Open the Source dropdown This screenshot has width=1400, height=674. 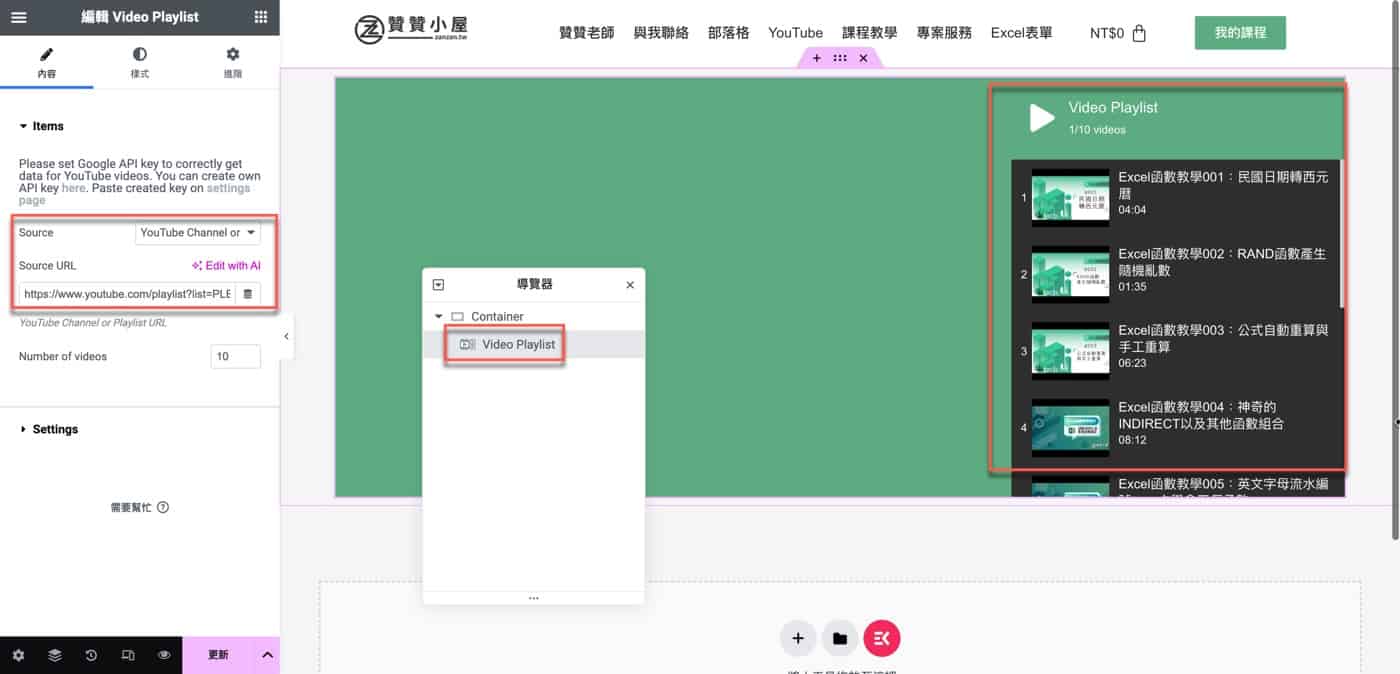198,233
